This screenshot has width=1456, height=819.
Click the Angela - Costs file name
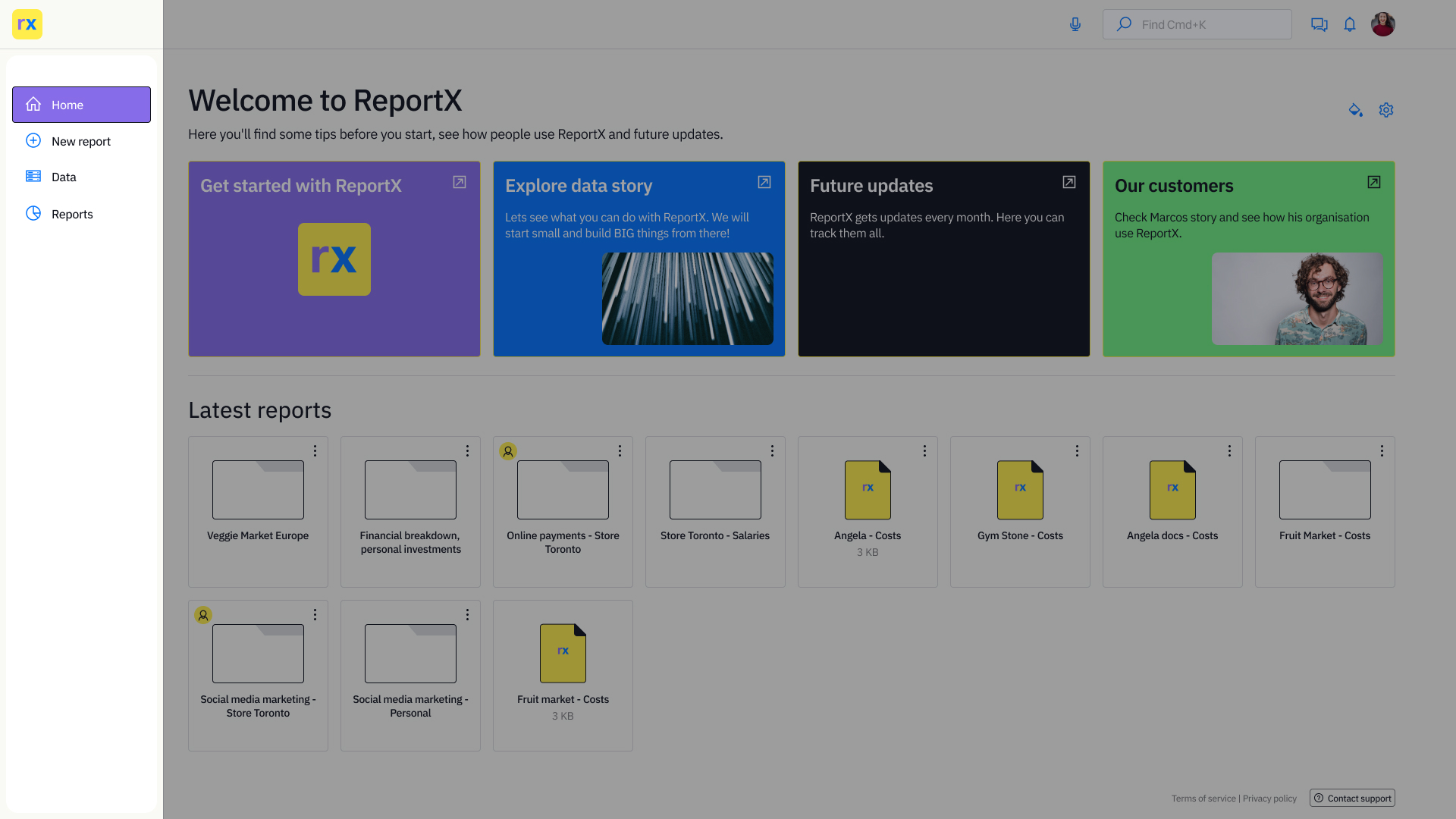(x=868, y=535)
